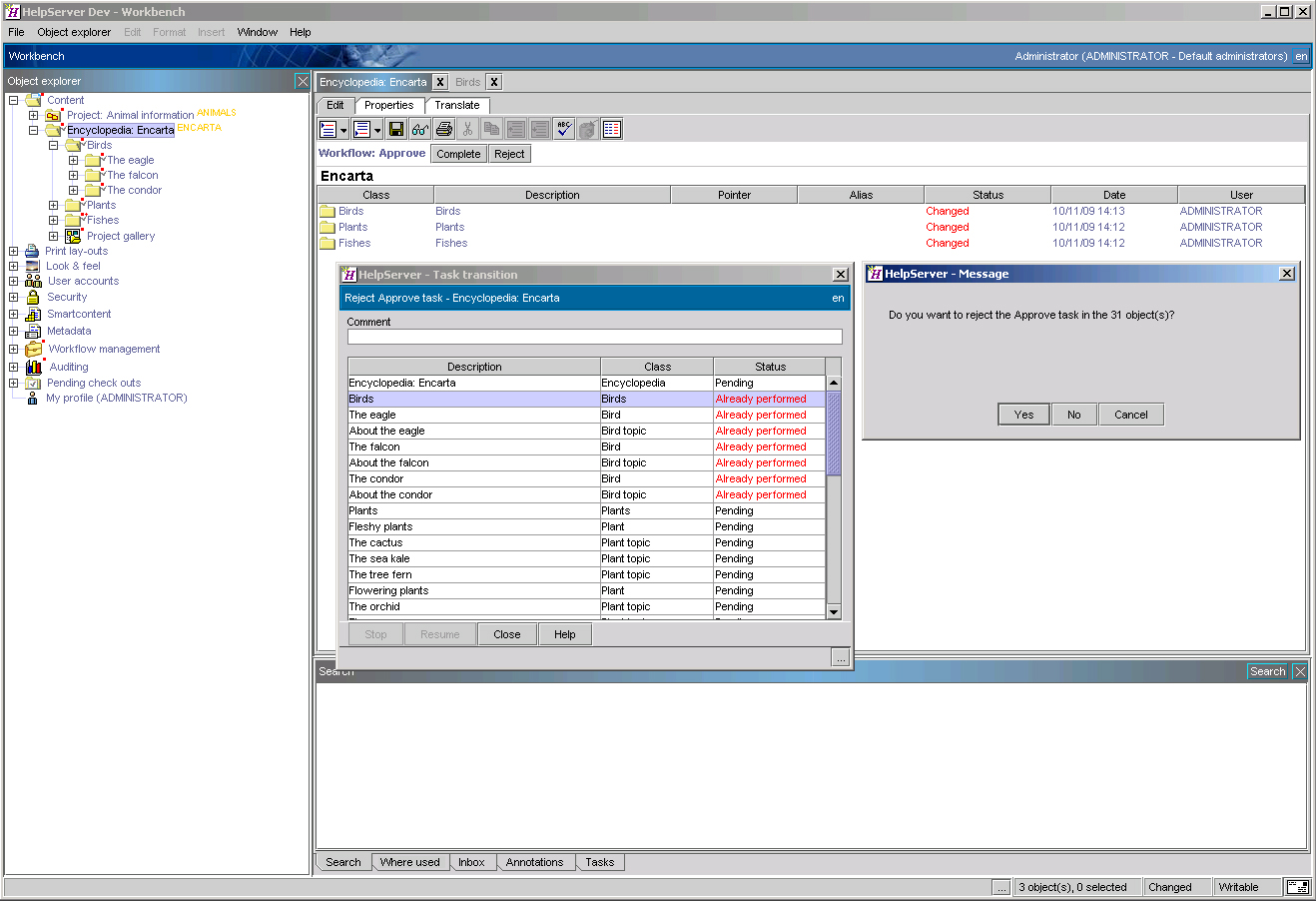Image resolution: width=1316 pixels, height=901 pixels.
Task: Click the Auditing bar chart icon
Action: pos(33,367)
